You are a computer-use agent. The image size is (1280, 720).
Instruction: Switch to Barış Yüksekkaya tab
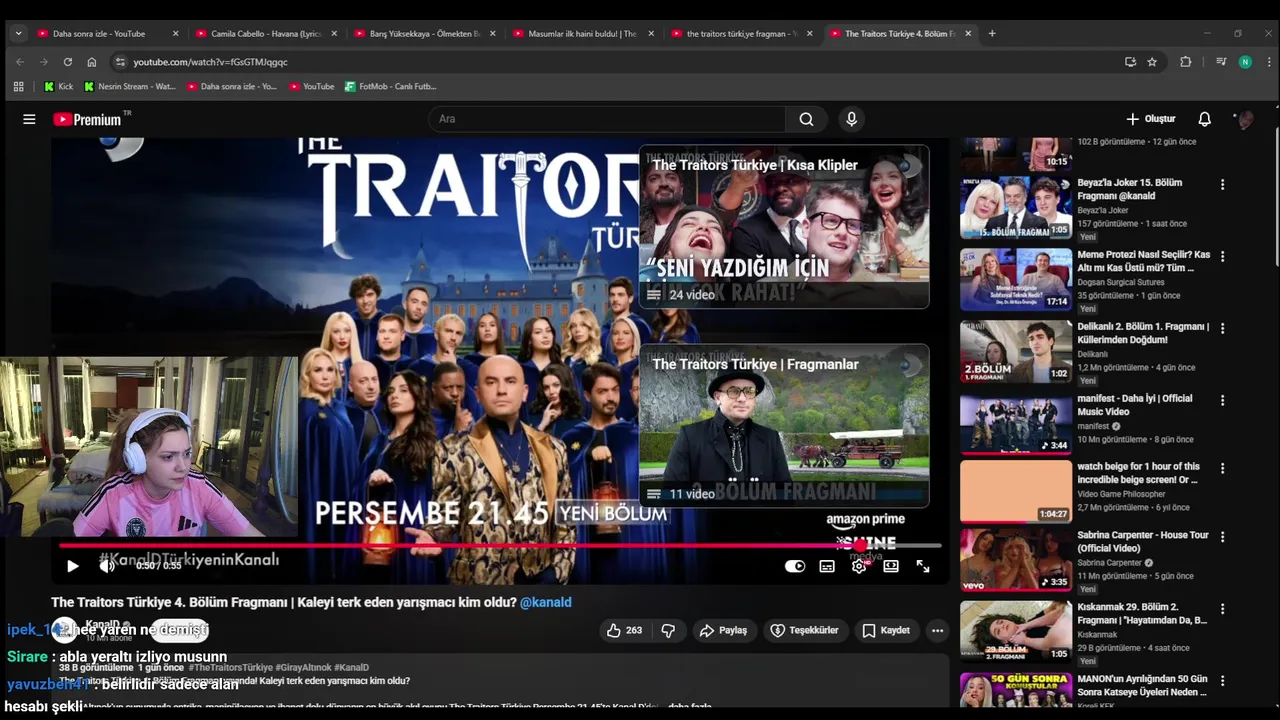(425, 33)
